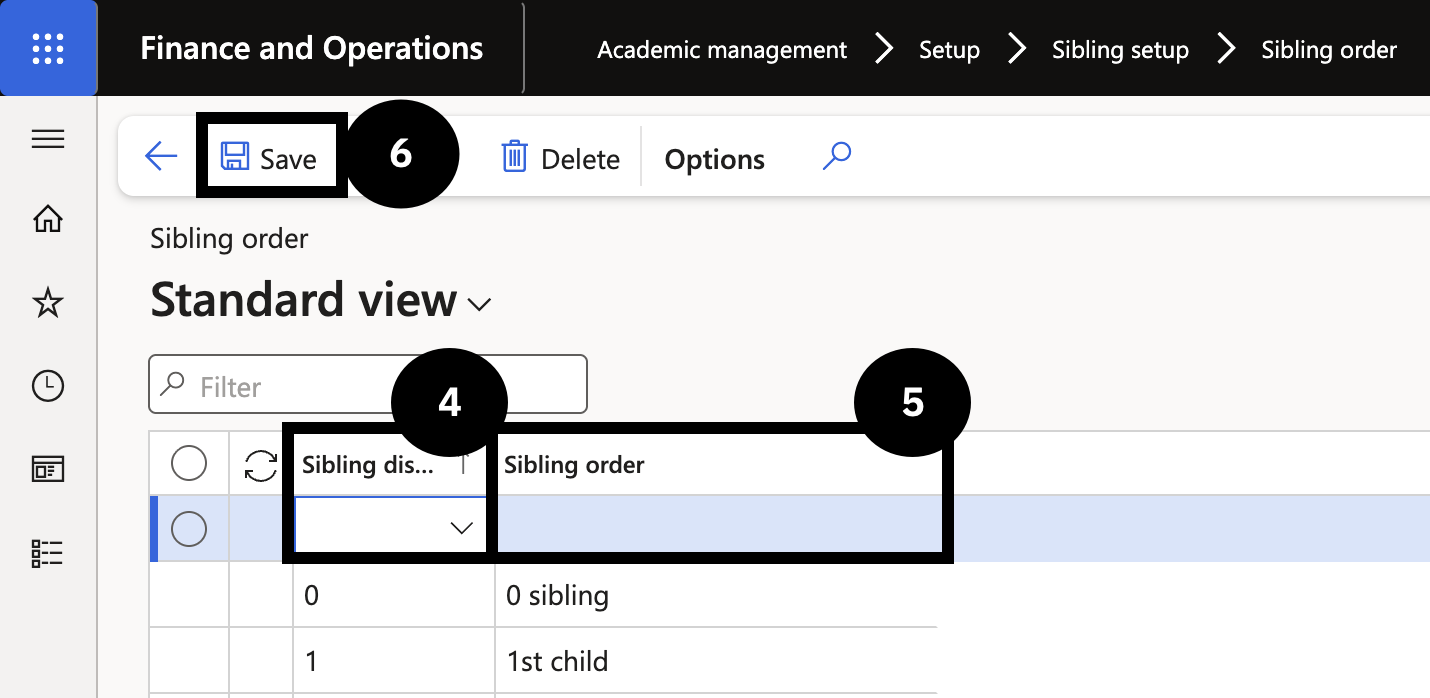
Task: Open Workspaces icon in sidebar
Action: [x=48, y=469]
